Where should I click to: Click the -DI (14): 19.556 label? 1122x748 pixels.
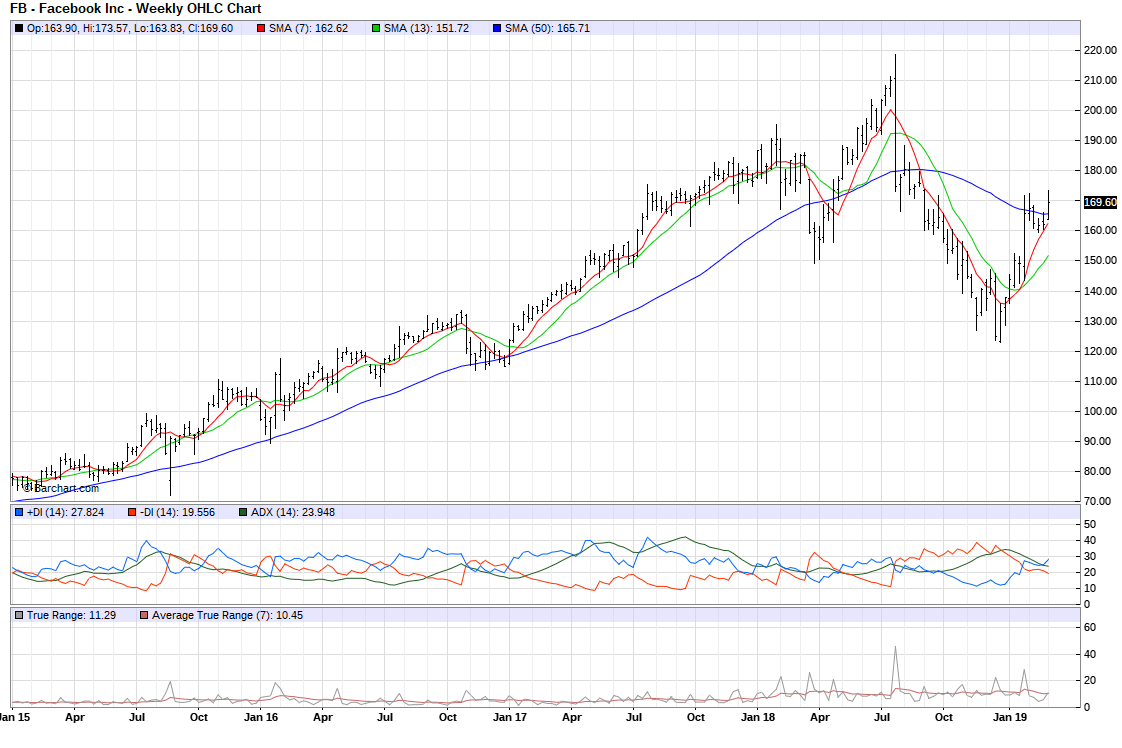click(177, 513)
